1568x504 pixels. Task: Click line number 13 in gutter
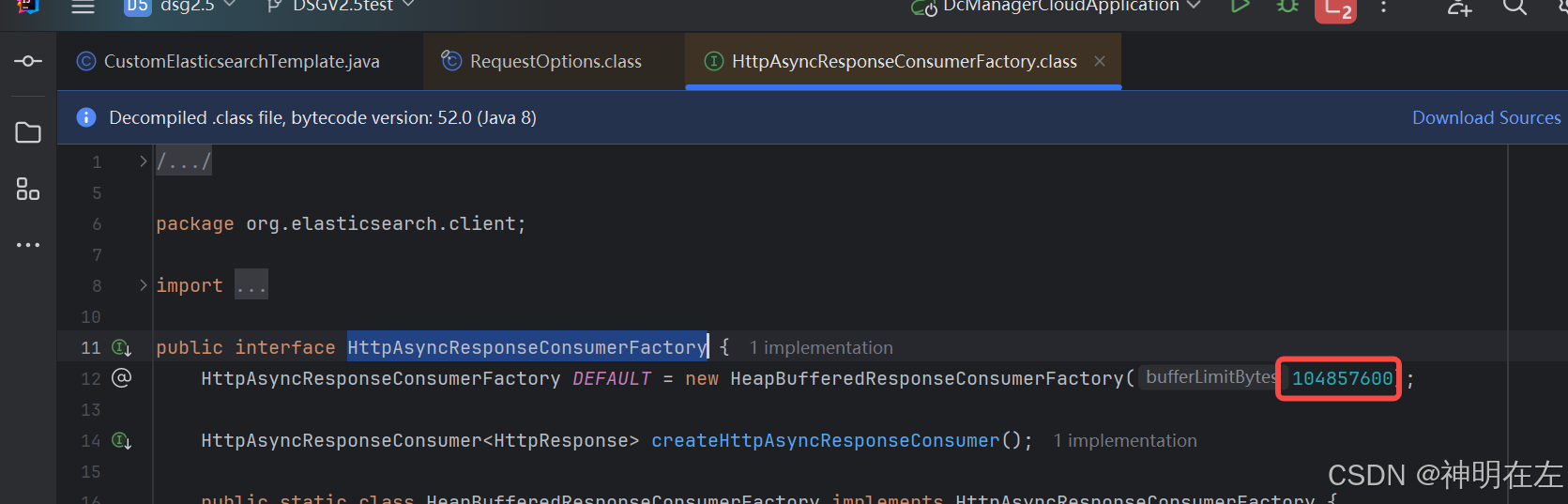tap(90, 409)
